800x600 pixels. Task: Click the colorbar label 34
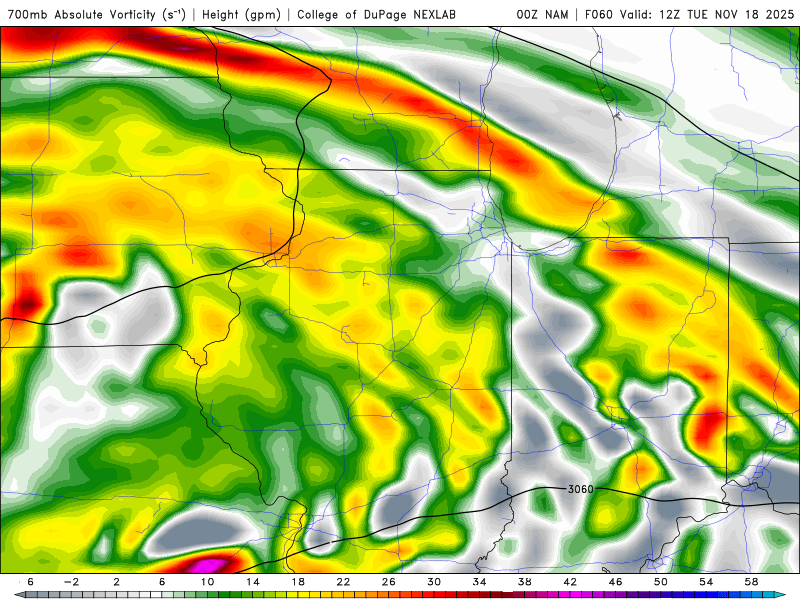(x=479, y=582)
